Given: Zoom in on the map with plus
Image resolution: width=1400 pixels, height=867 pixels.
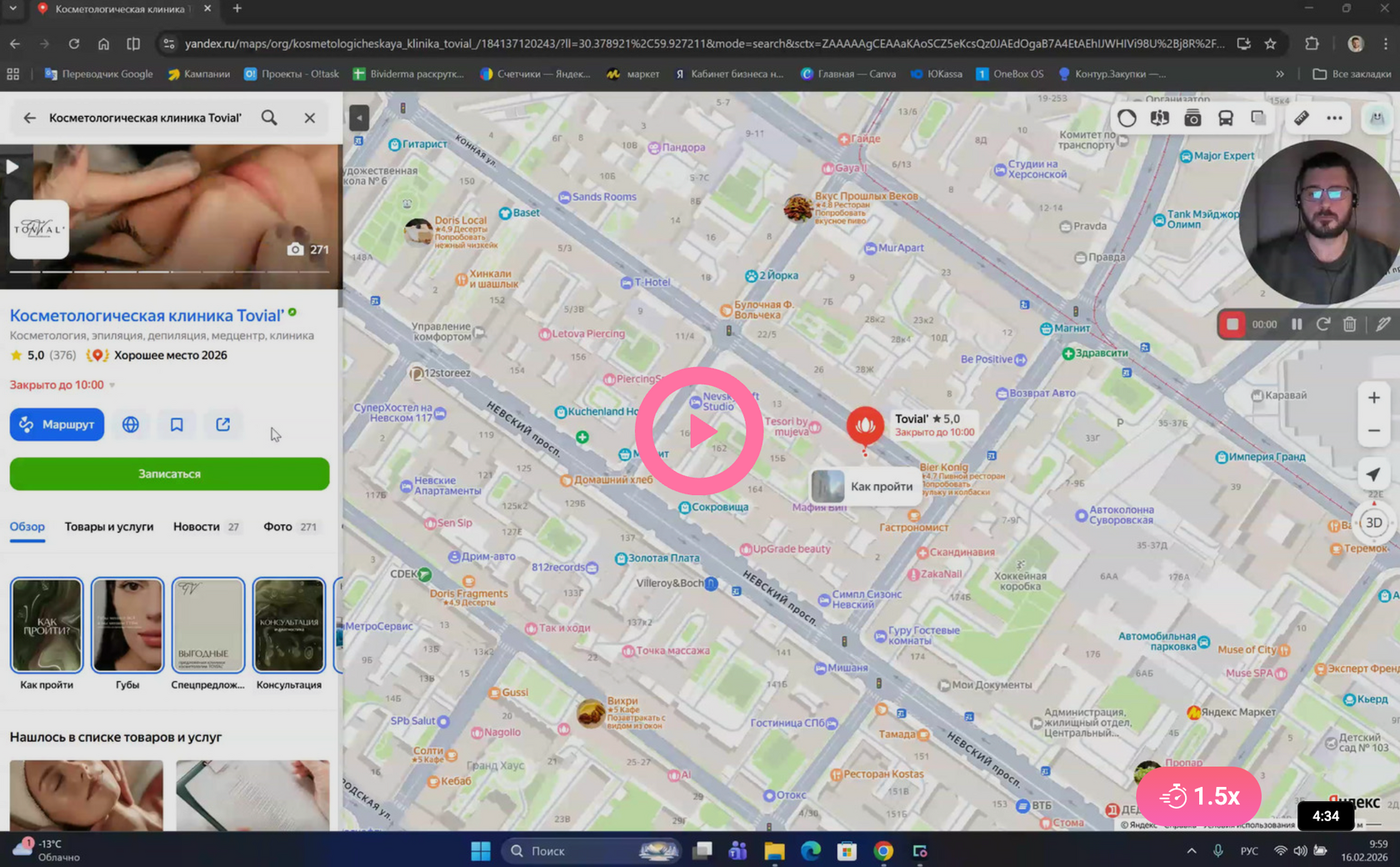Looking at the screenshot, I should pyautogui.click(x=1373, y=398).
